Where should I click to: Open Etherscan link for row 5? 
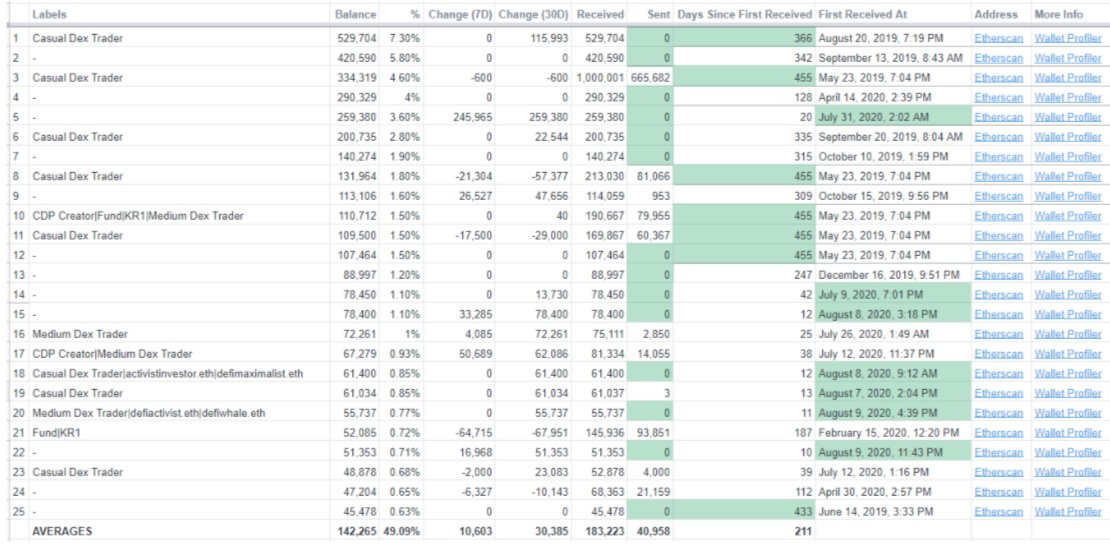click(998, 117)
